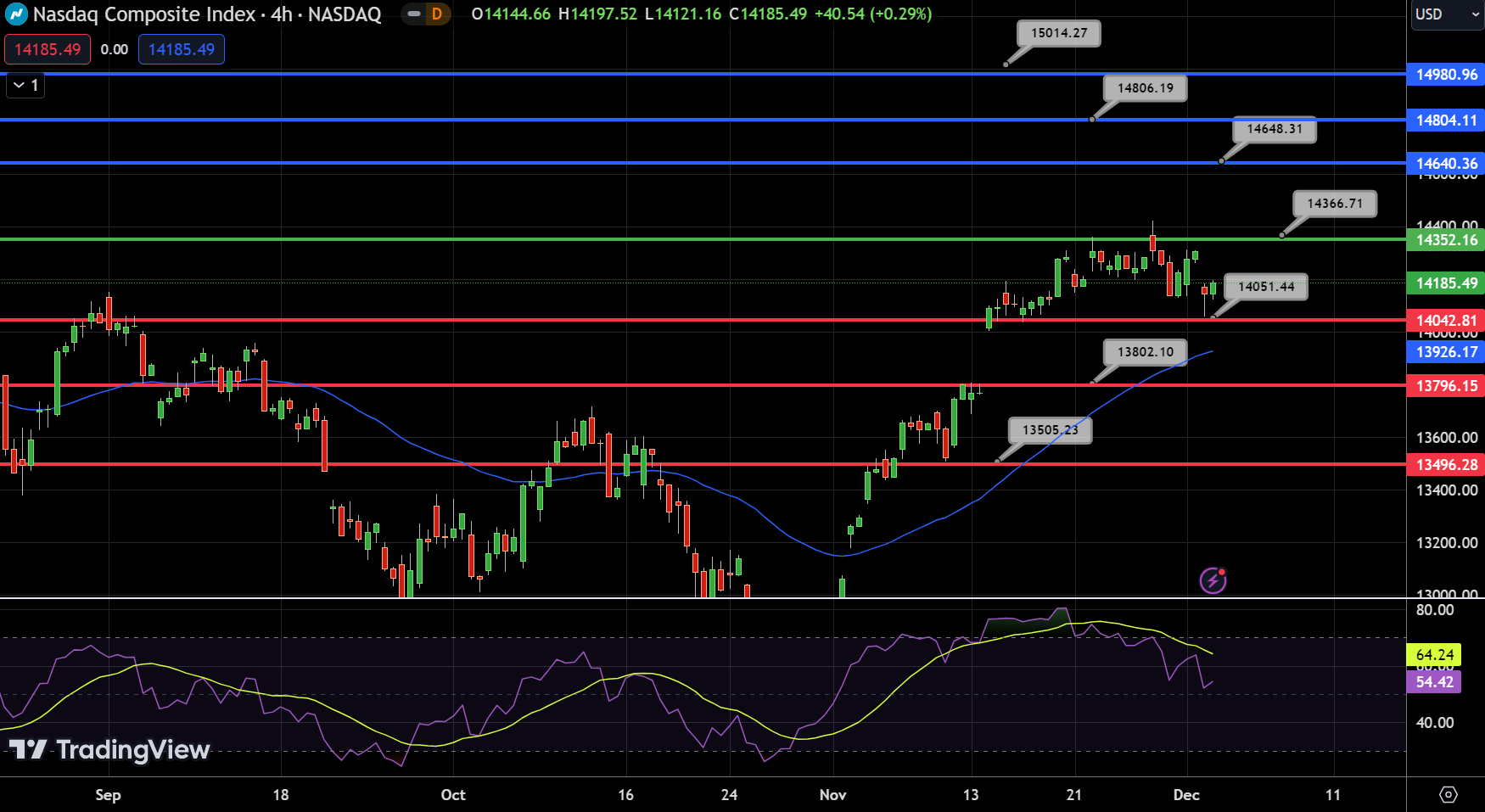Click the 13600.00 price scale value
1485x812 pixels.
coord(1447,438)
